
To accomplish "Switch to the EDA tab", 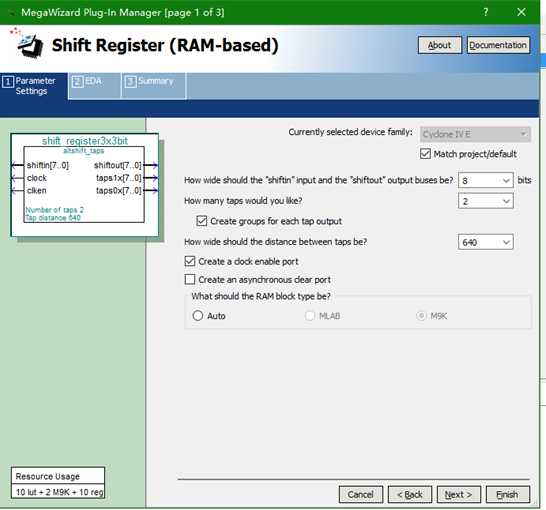I will point(94,85).
